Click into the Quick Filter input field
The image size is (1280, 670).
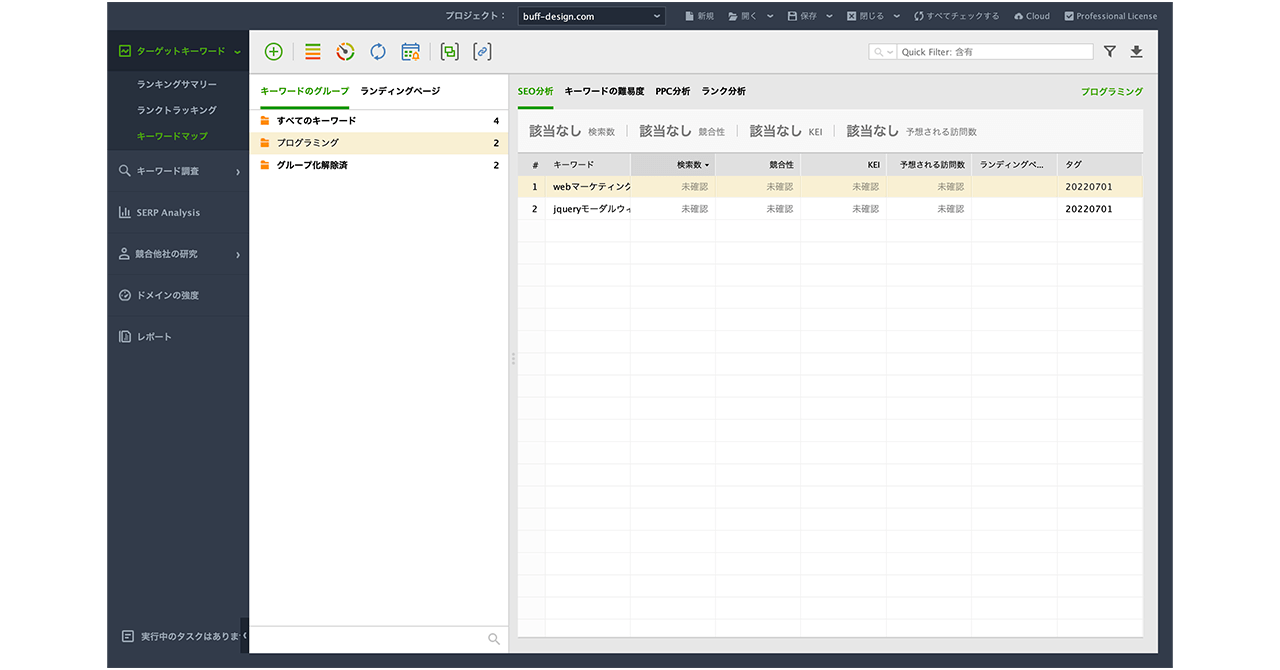[995, 52]
